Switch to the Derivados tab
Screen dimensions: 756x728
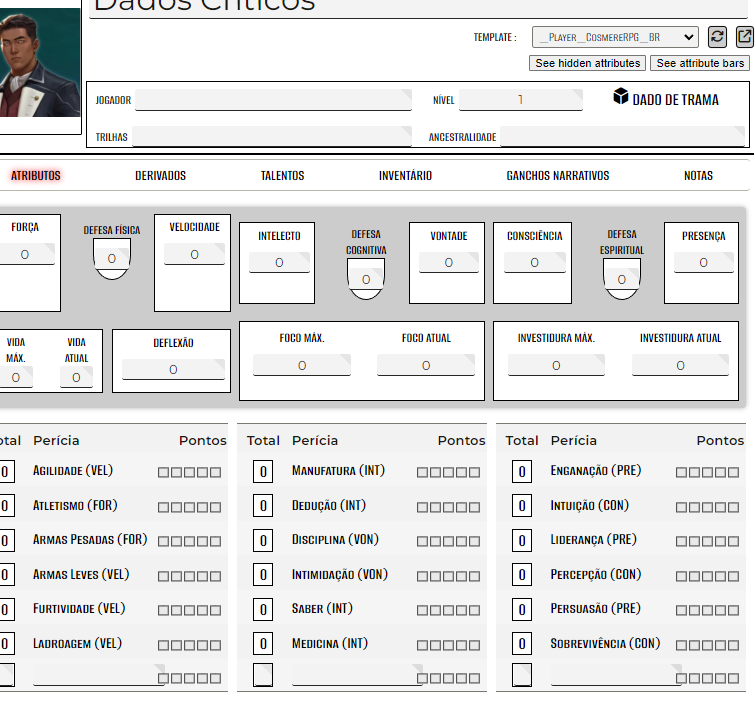pyautogui.click(x=160, y=175)
